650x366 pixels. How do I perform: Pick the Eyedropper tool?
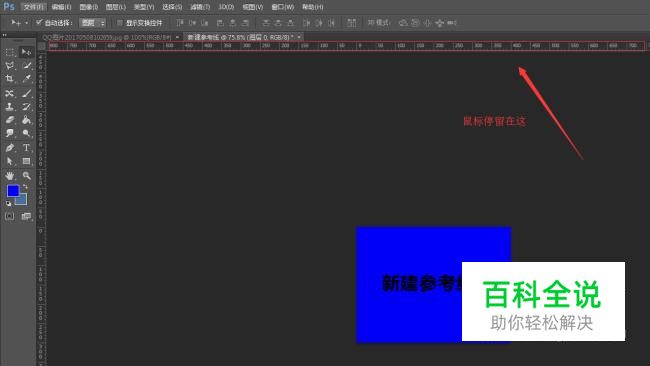tap(27, 79)
